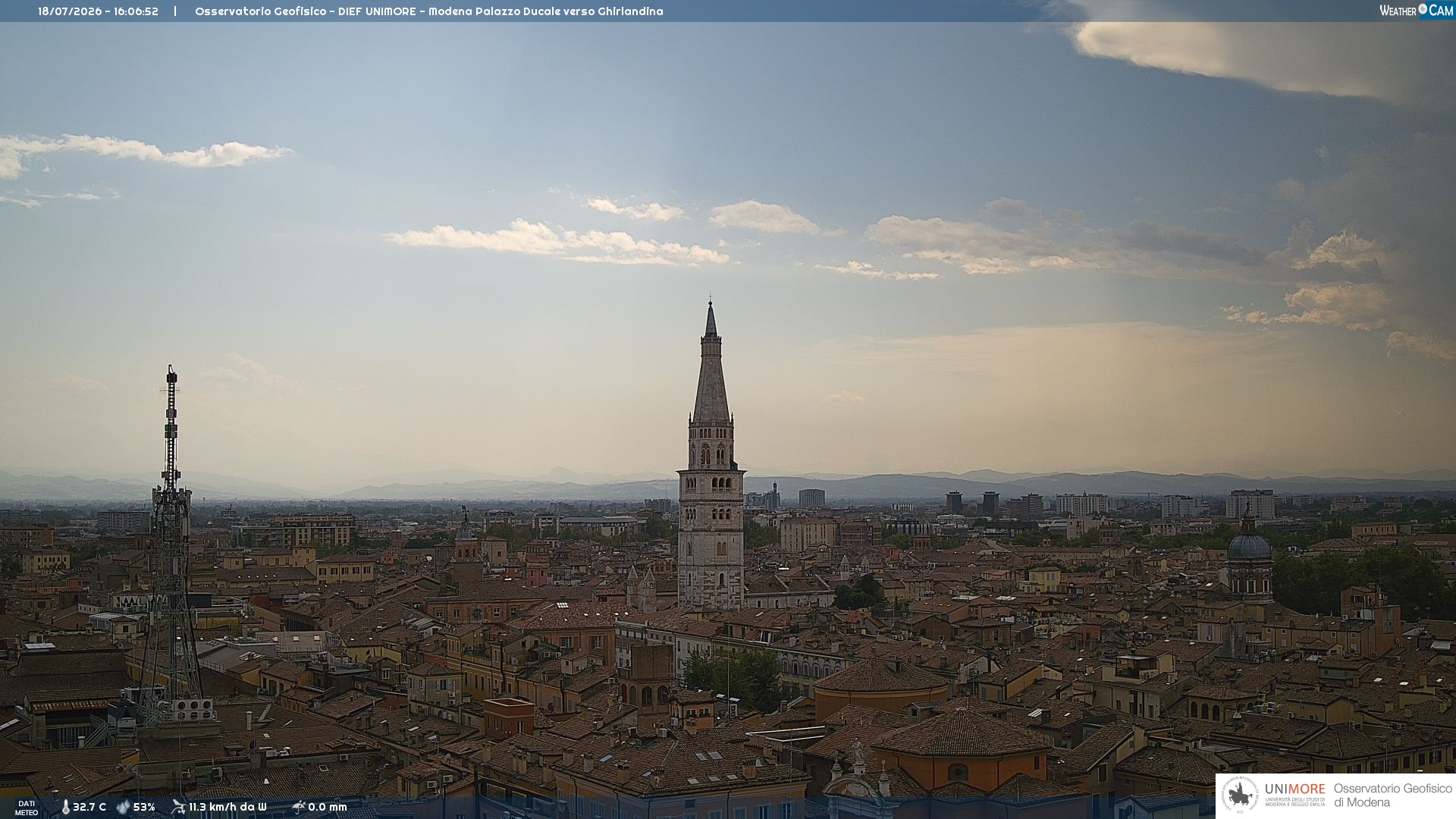This screenshot has height=819, width=1456.
Task: Click the 11.3 km/h da W wind reading
Action: pos(227,807)
